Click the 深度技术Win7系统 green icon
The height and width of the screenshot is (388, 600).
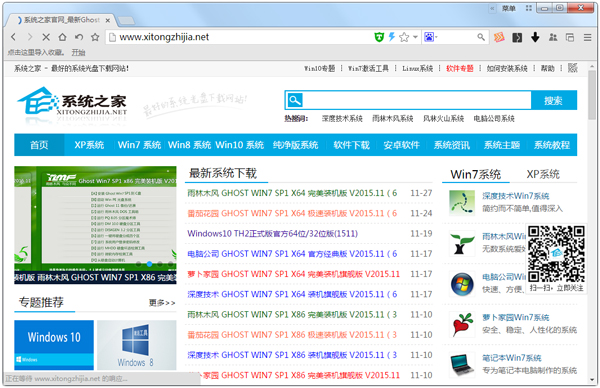[462, 202]
